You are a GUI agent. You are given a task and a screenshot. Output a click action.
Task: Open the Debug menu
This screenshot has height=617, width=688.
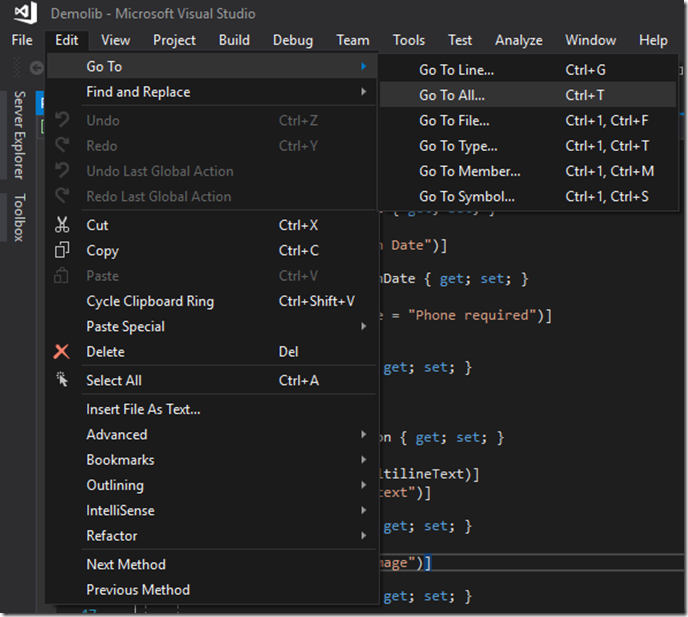point(293,40)
